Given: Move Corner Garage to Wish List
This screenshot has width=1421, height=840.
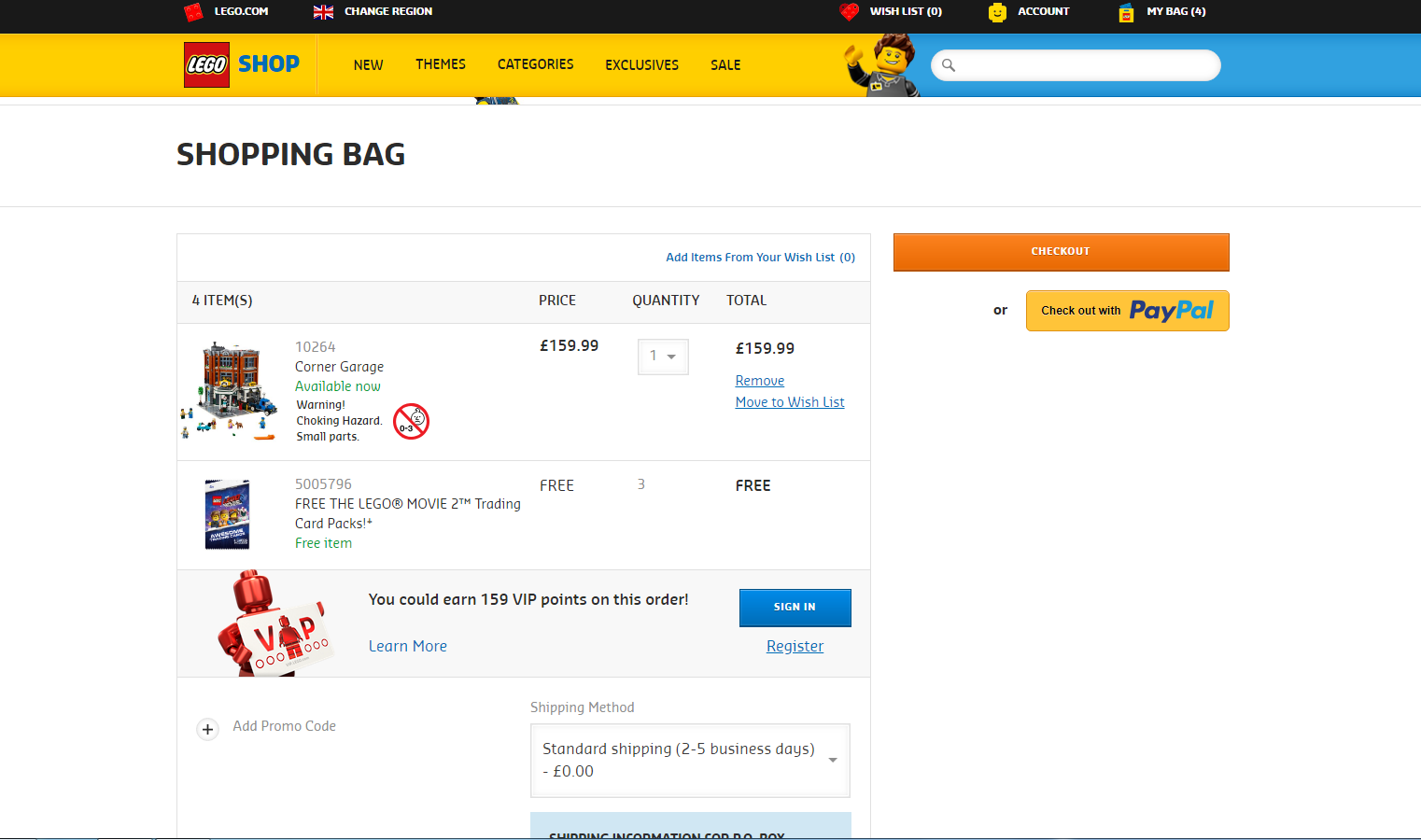Looking at the screenshot, I should [x=790, y=402].
